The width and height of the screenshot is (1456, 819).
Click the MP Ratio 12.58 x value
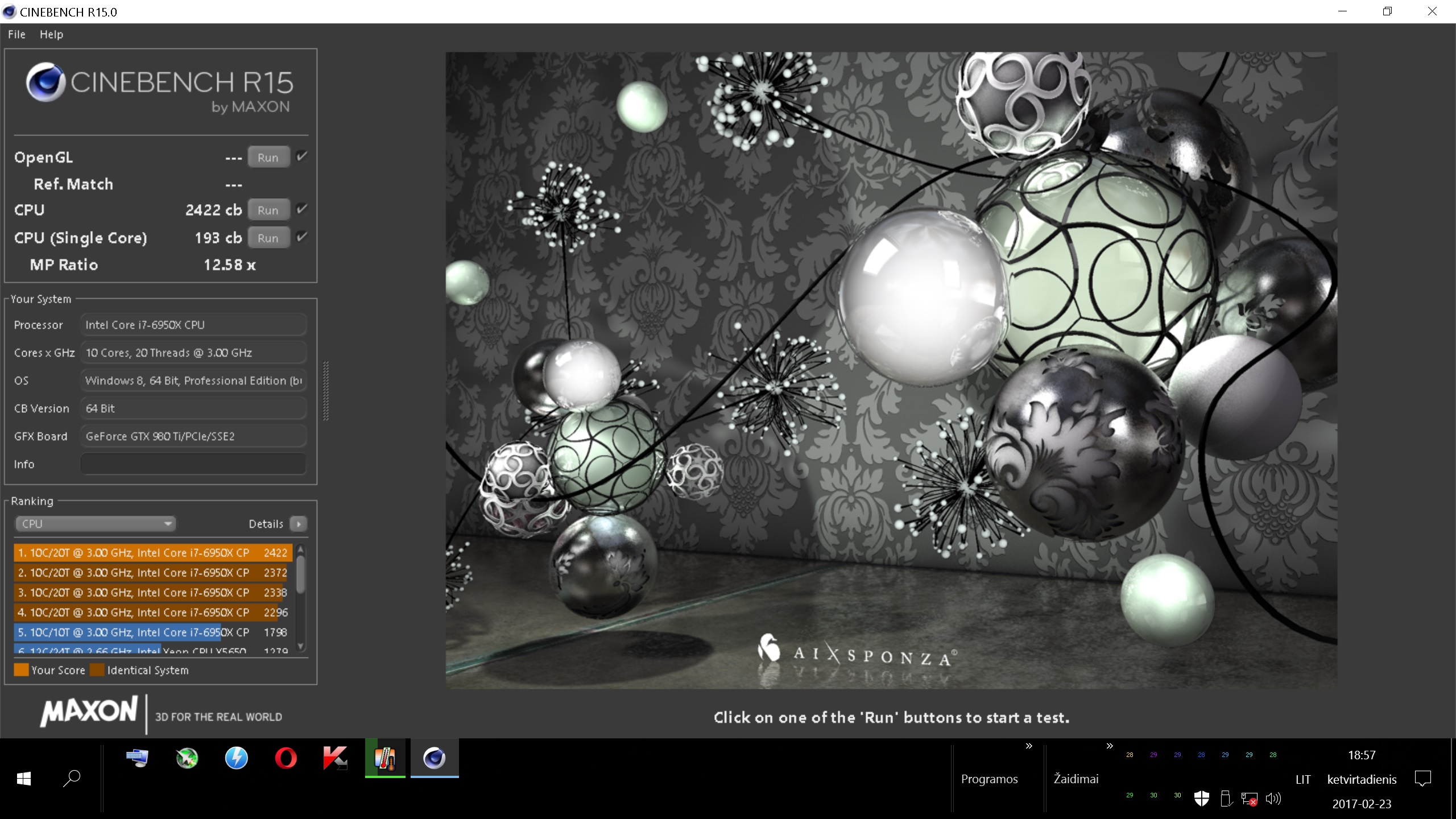230,264
